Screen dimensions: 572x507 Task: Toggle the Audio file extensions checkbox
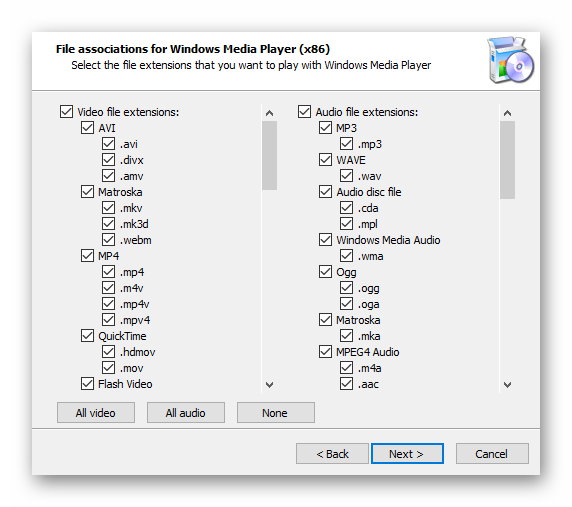304,112
